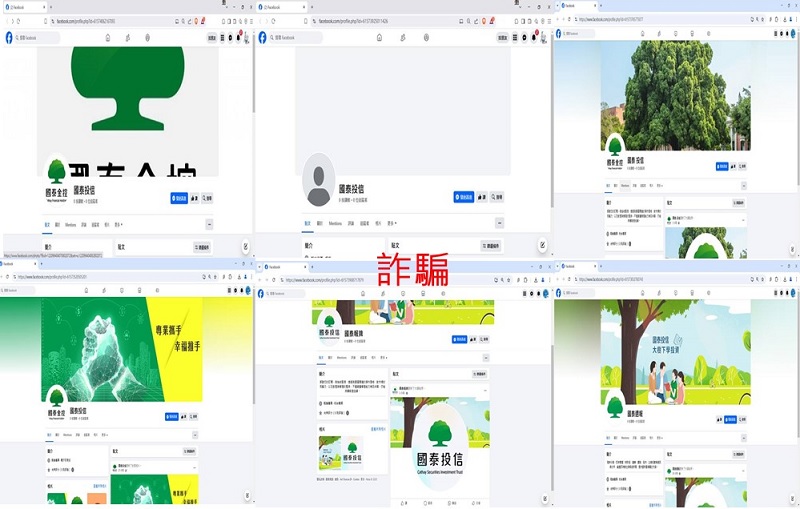Open Home icon in the green tree-logo cover window
The image size is (800, 509).
pyautogui.click(x=108, y=38)
